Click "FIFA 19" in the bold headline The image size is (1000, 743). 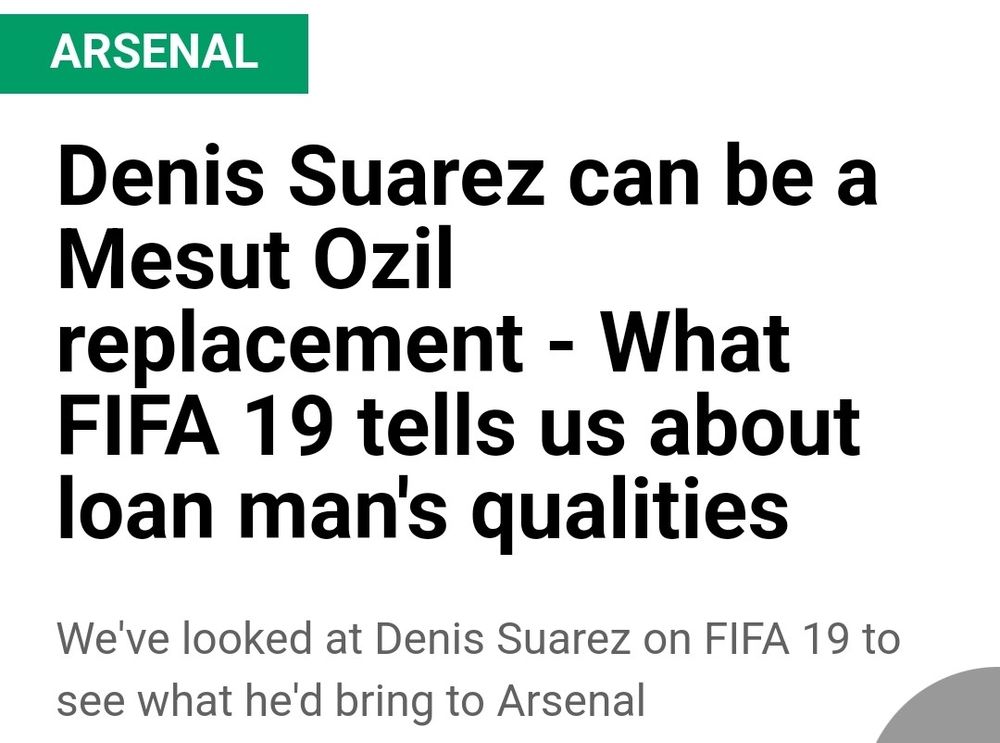point(193,427)
